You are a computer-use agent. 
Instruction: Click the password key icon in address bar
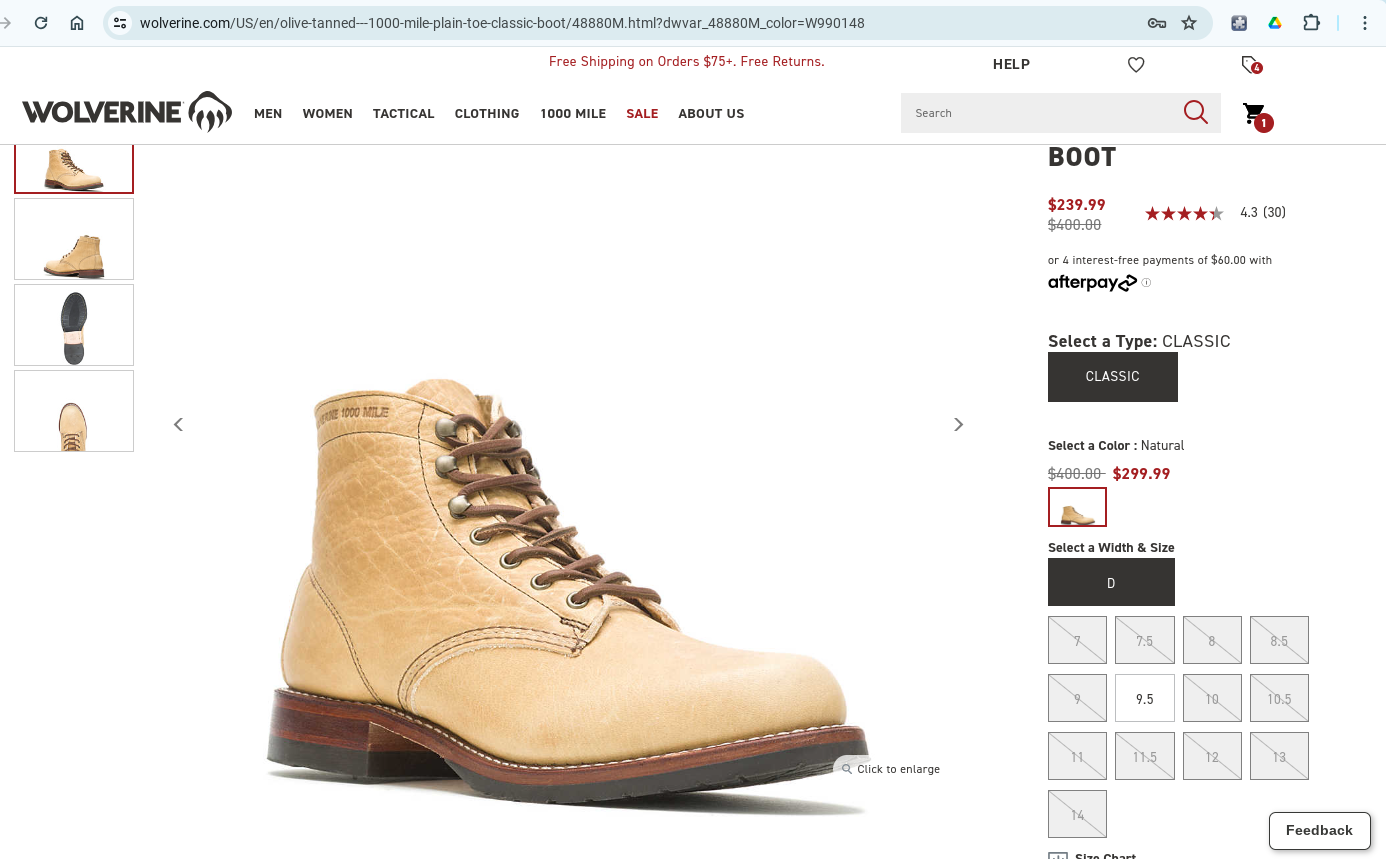tap(1157, 22)
